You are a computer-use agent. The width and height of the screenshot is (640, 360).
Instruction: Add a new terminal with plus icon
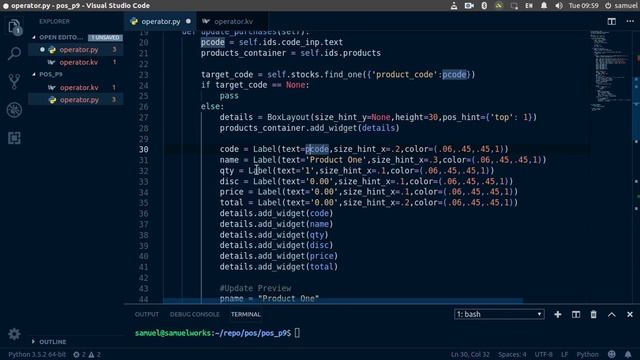pos(558,314)
